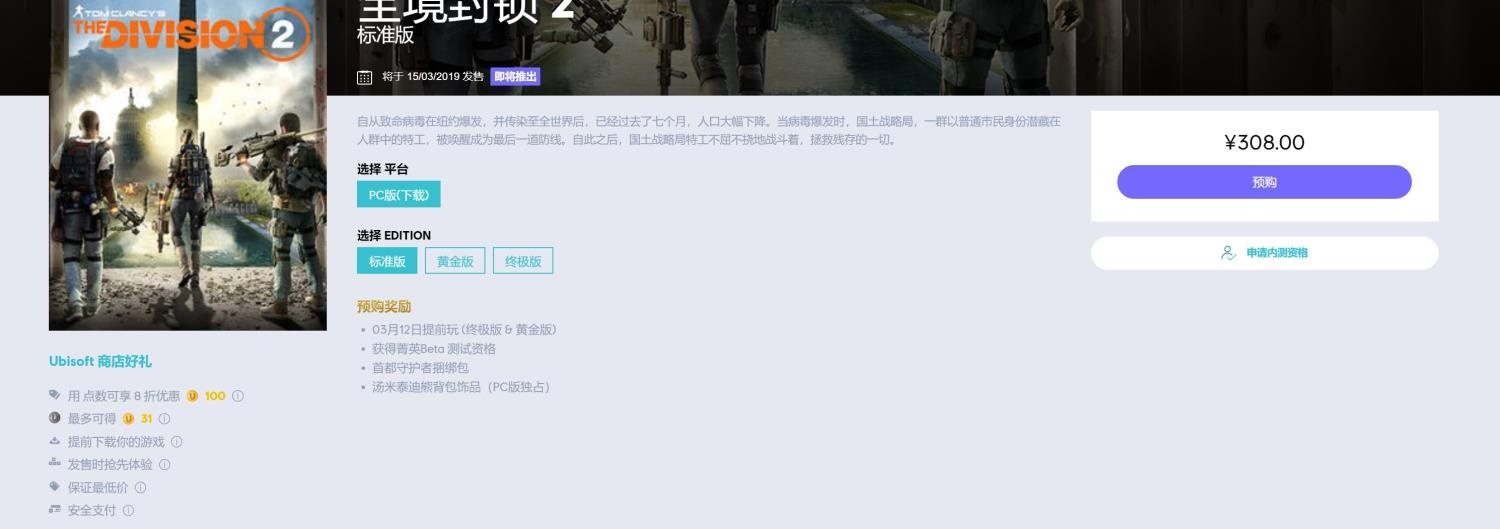Open info tooltip for 提前下载你的游戏
Screen dimensions: 1500x529
point(176,442)
